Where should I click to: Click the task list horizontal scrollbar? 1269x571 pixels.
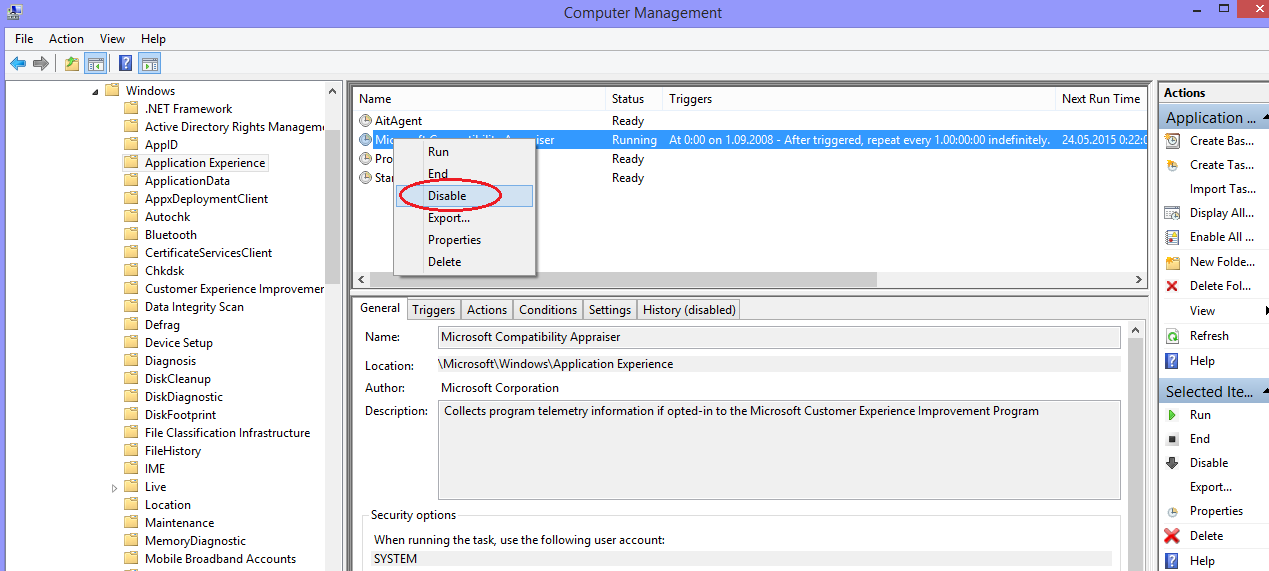pyautogui.click(x=622, y=280)
